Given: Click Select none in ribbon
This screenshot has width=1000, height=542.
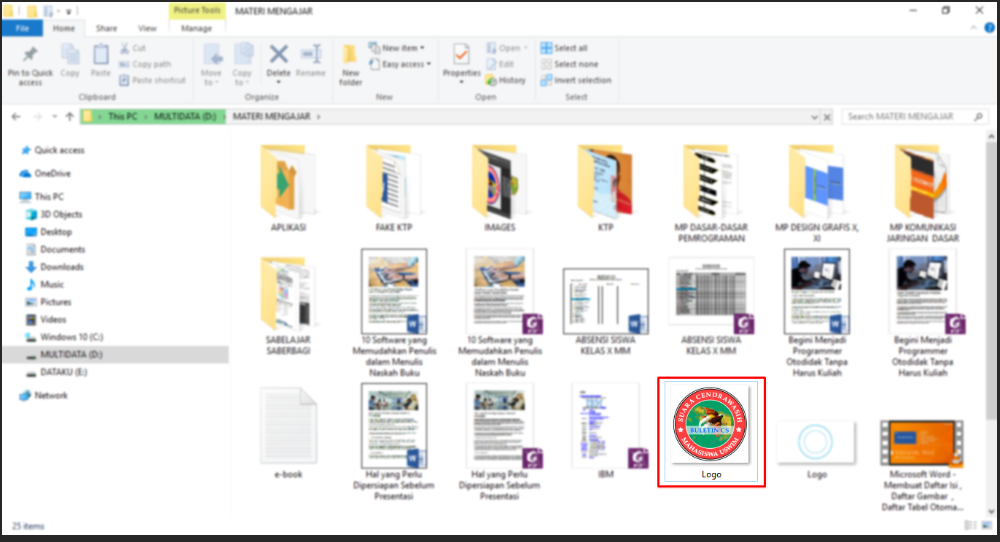Looking at the screenshot, I should pos(570,64).
